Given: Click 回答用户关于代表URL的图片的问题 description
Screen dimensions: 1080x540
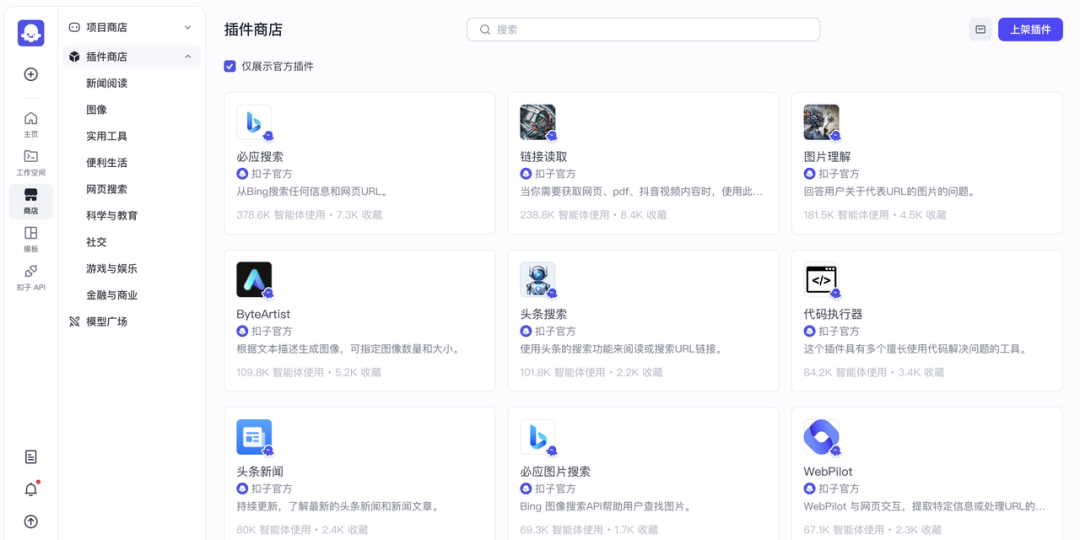Looking at the screenshot, I should 889,191.
